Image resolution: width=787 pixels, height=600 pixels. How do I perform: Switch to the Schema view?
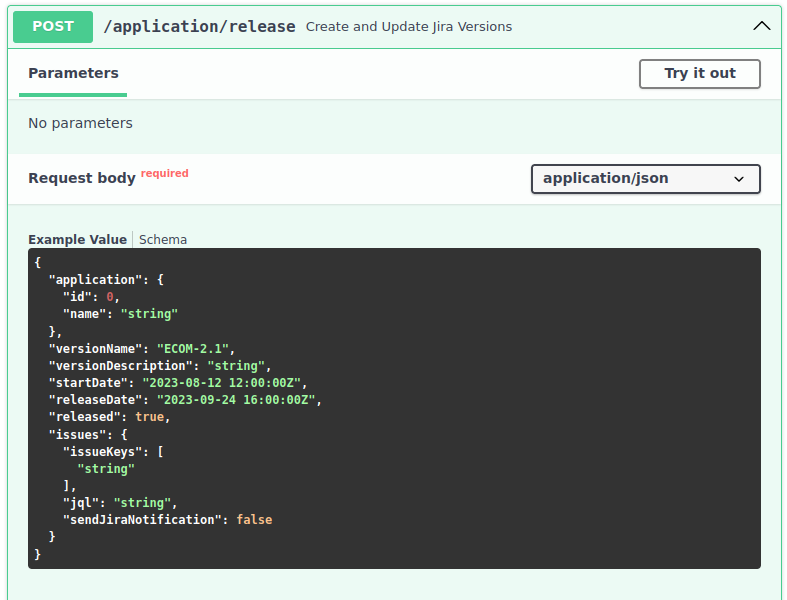tap(163, 239)
